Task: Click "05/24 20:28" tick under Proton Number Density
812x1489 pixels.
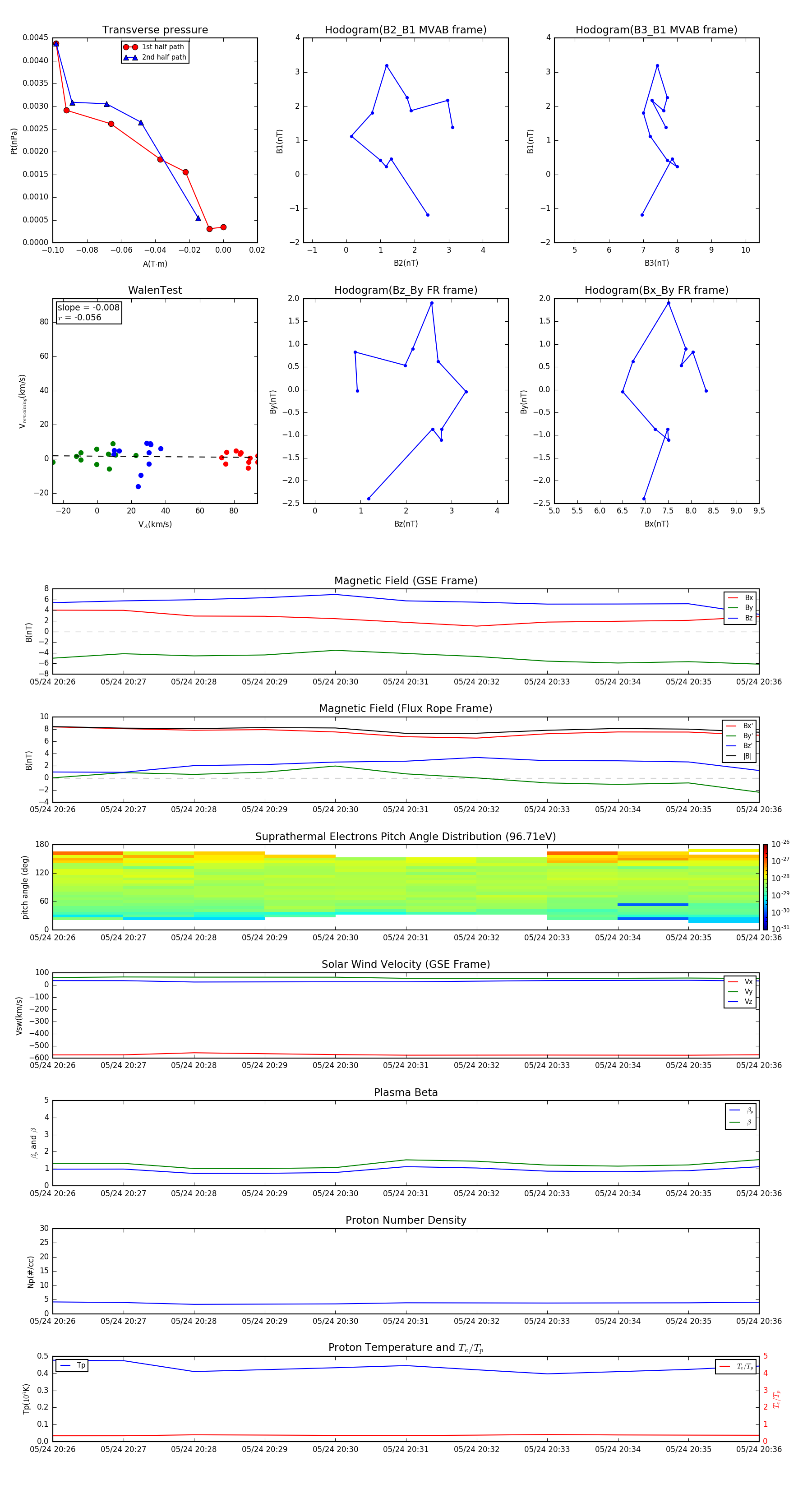Action: point(194,1321)
